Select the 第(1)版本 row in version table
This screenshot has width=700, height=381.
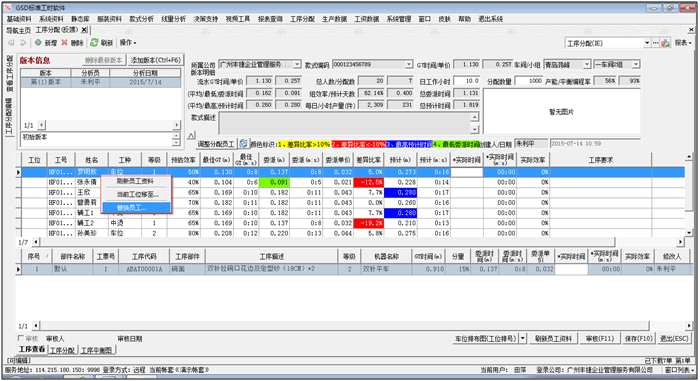click(100, 82)
